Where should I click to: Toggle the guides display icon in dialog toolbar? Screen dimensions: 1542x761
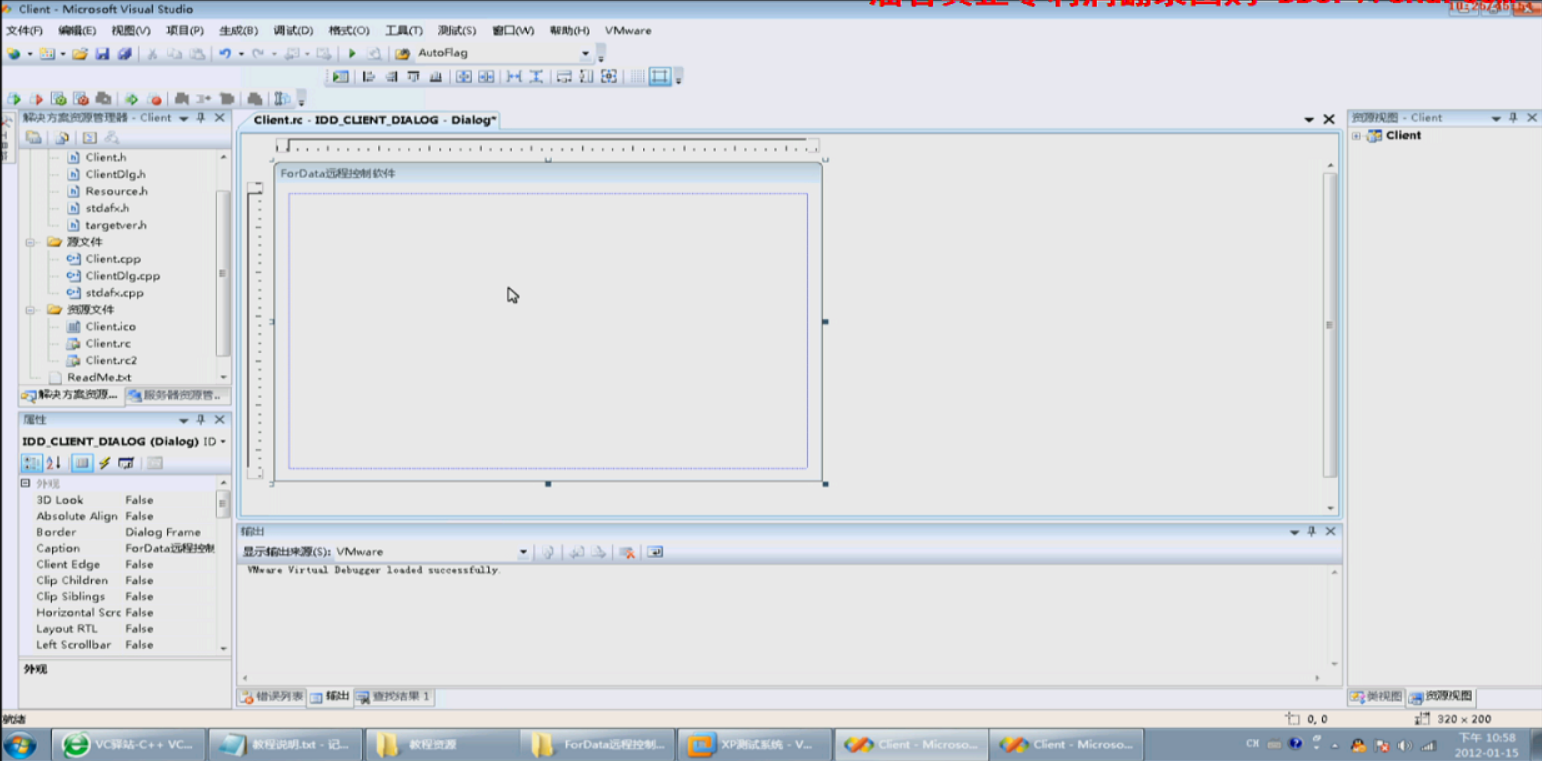[x=660, y=77]
